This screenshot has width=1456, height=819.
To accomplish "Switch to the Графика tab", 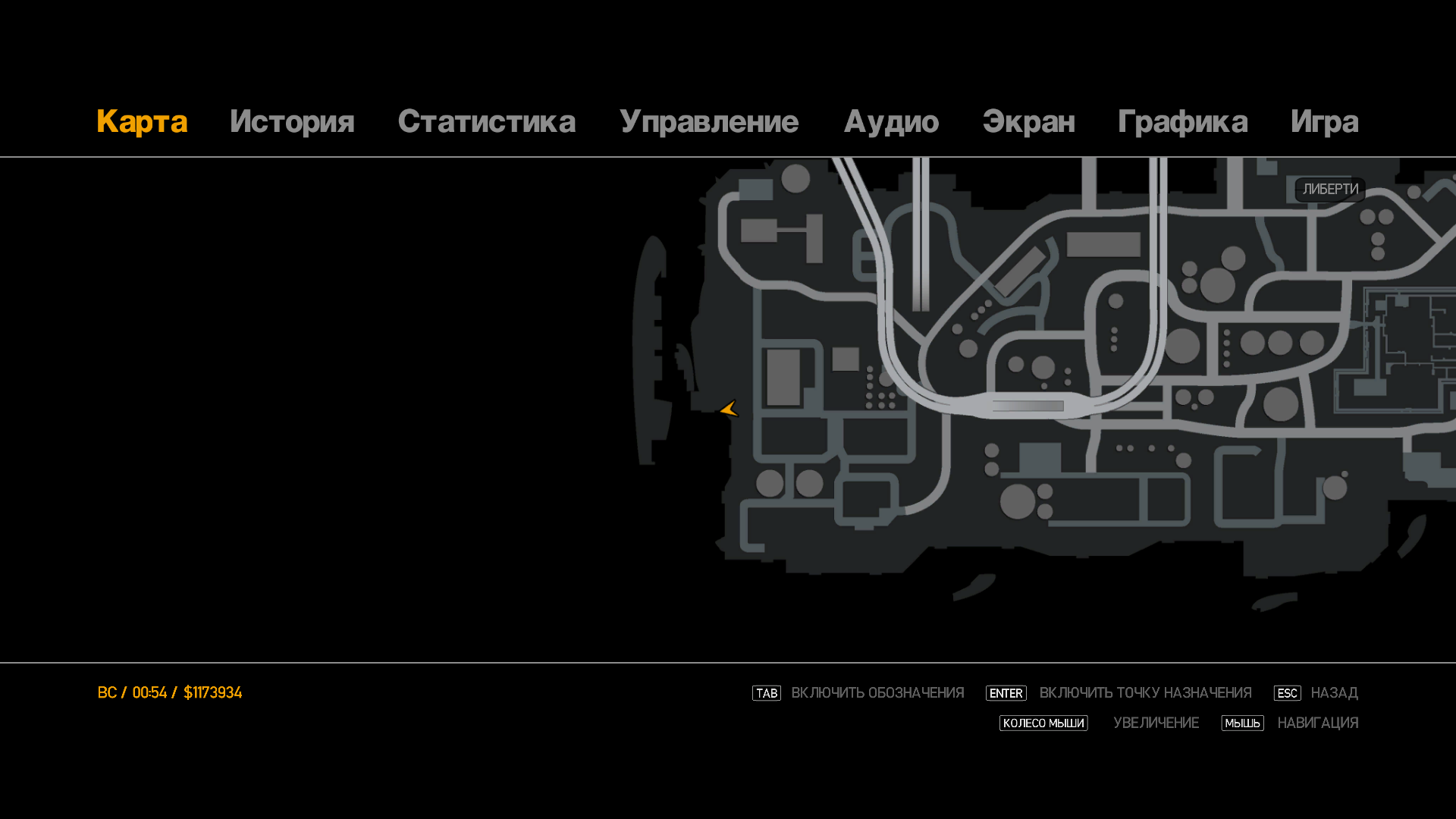I will click(x=1182, y=122).
